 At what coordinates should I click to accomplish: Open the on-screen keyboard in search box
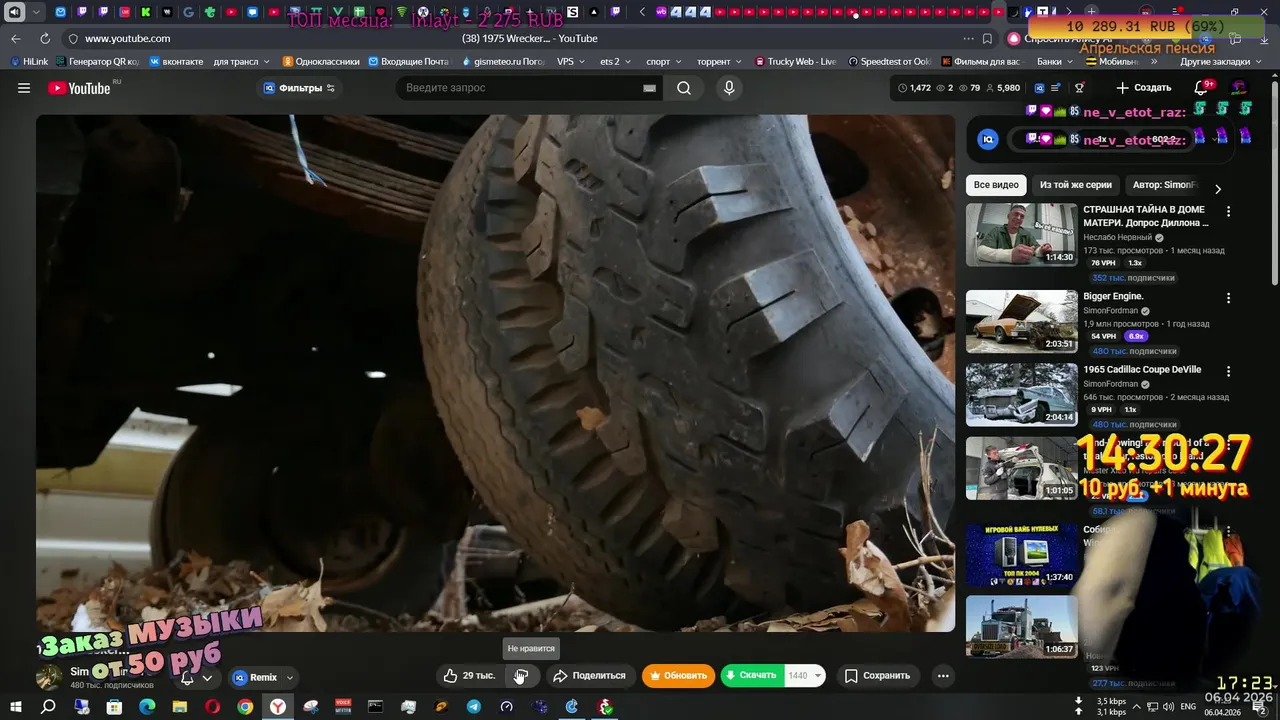click(x=650, y=88)
